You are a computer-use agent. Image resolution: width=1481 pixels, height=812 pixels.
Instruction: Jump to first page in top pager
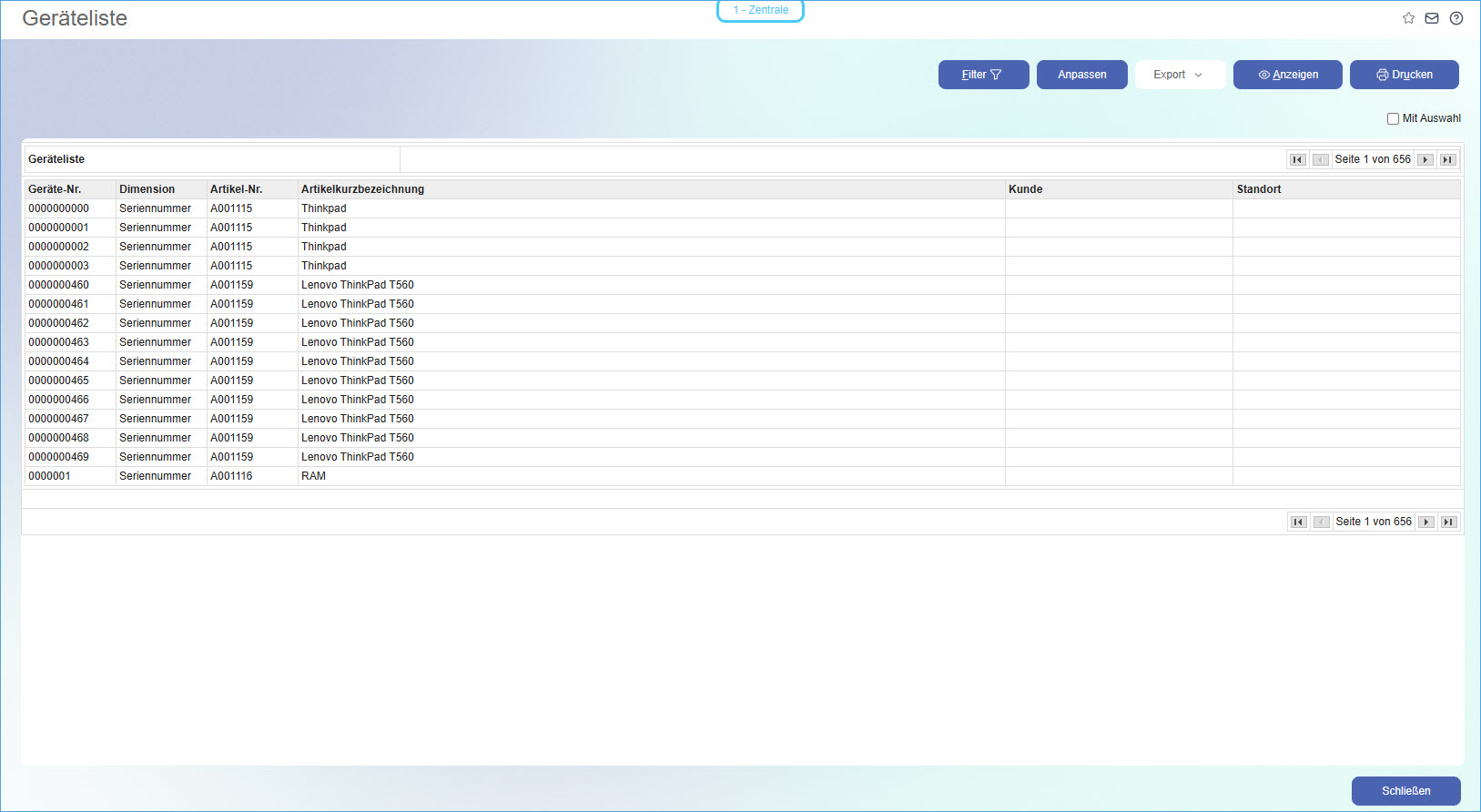1298,160
